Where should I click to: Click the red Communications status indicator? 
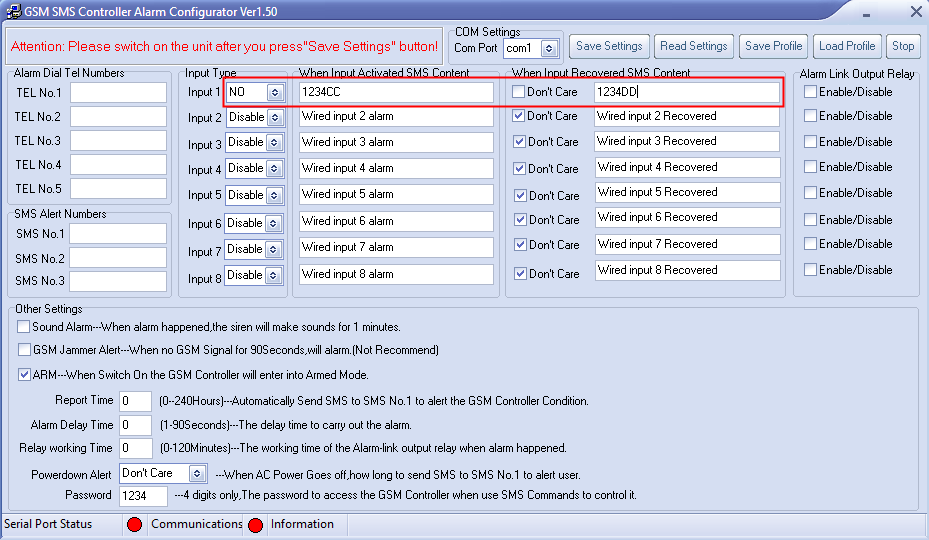[134, 524]
